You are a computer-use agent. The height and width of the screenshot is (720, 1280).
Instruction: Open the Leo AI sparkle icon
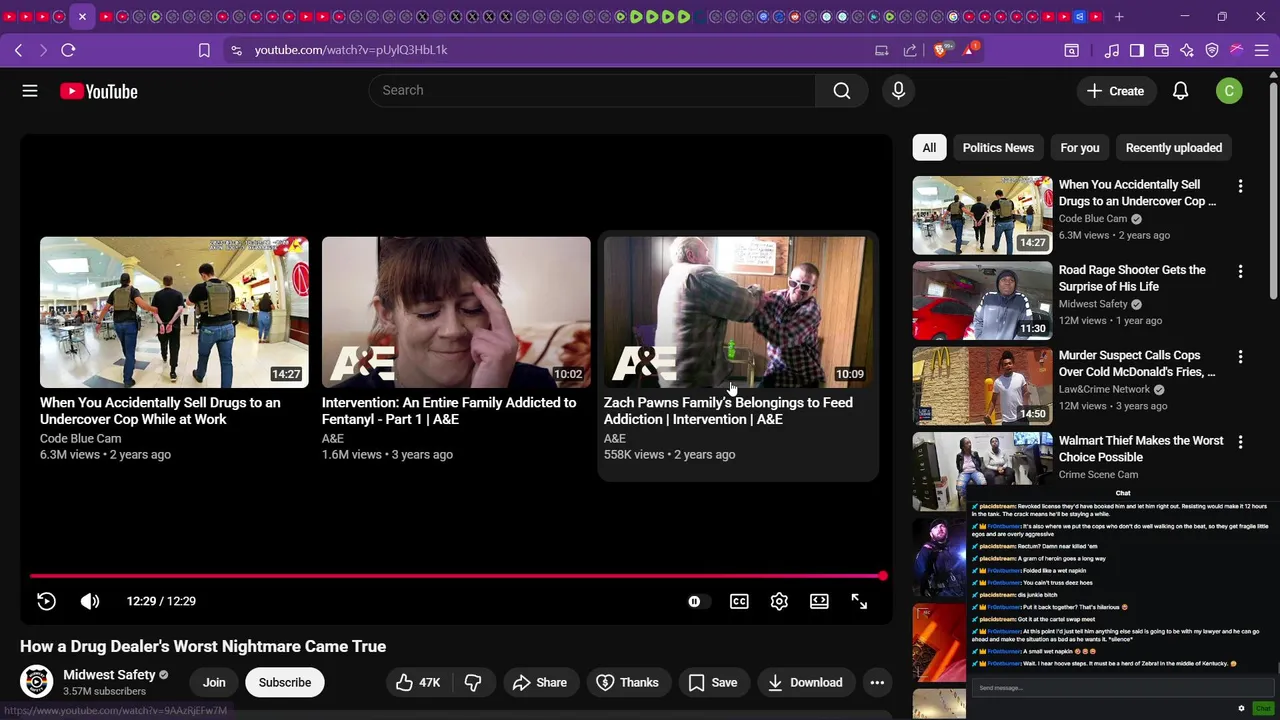[x=1187, y=50]
